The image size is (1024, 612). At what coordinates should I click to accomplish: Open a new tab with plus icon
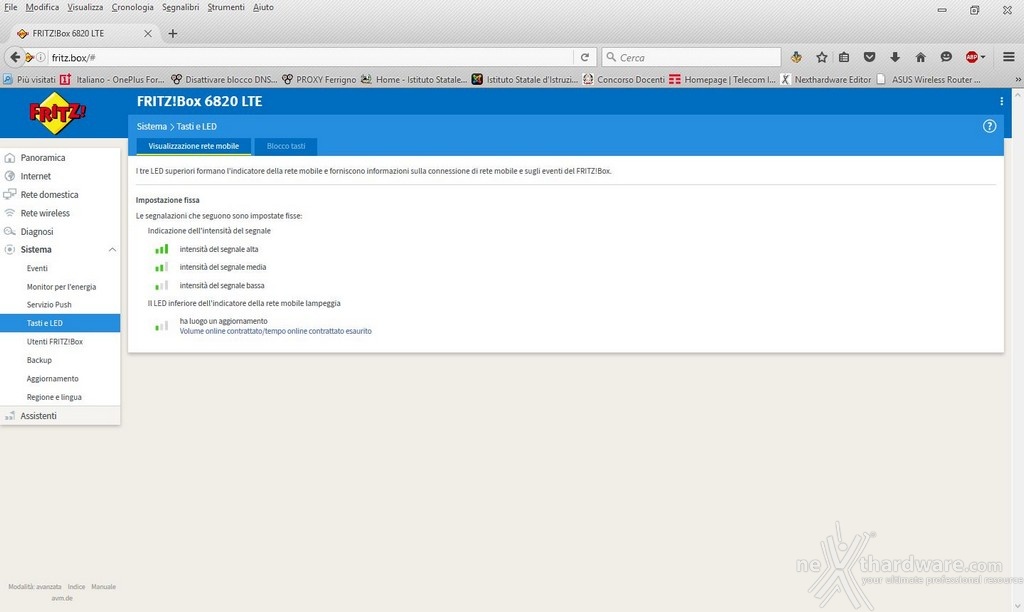coord(172,33)
